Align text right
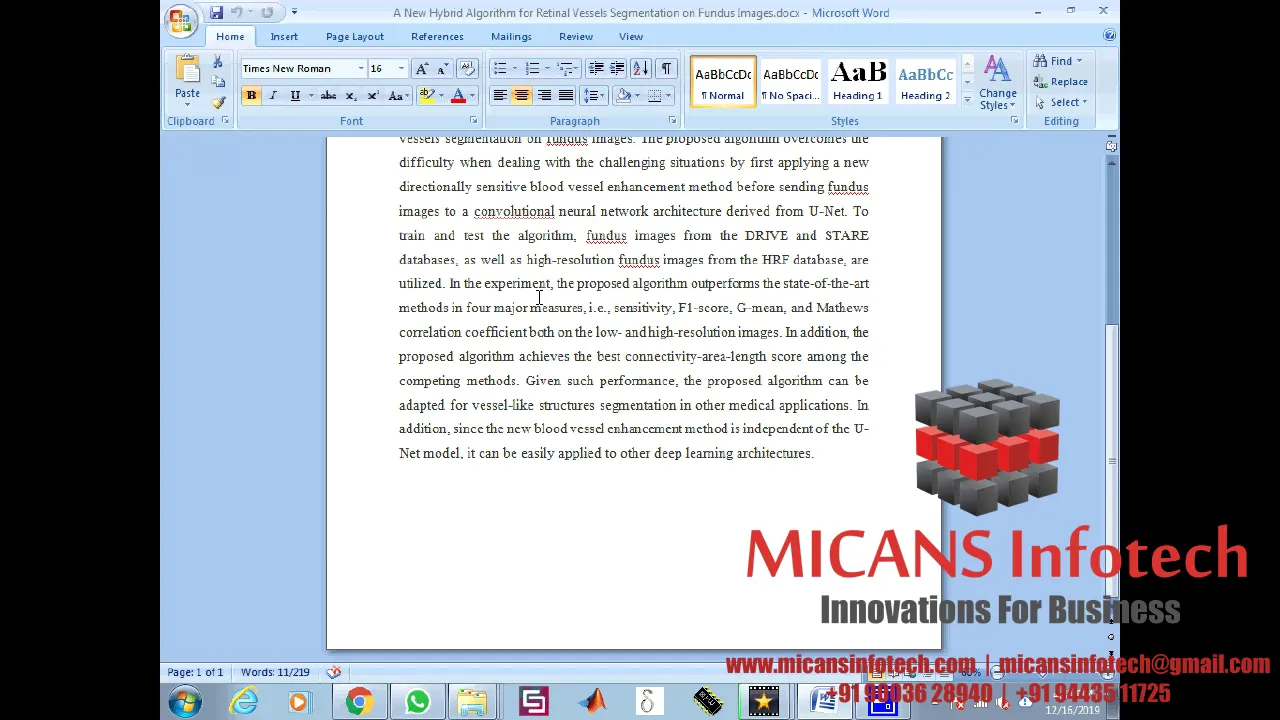The width and height of the screenshot is (1280, 720). [543, 96]
